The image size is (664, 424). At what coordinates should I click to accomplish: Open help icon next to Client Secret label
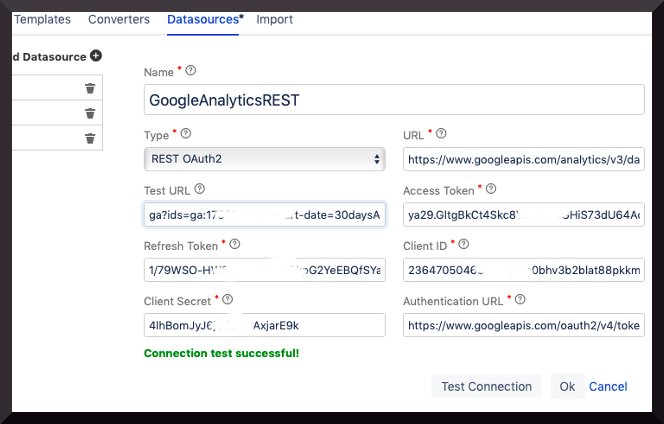[x=227, y=299]
